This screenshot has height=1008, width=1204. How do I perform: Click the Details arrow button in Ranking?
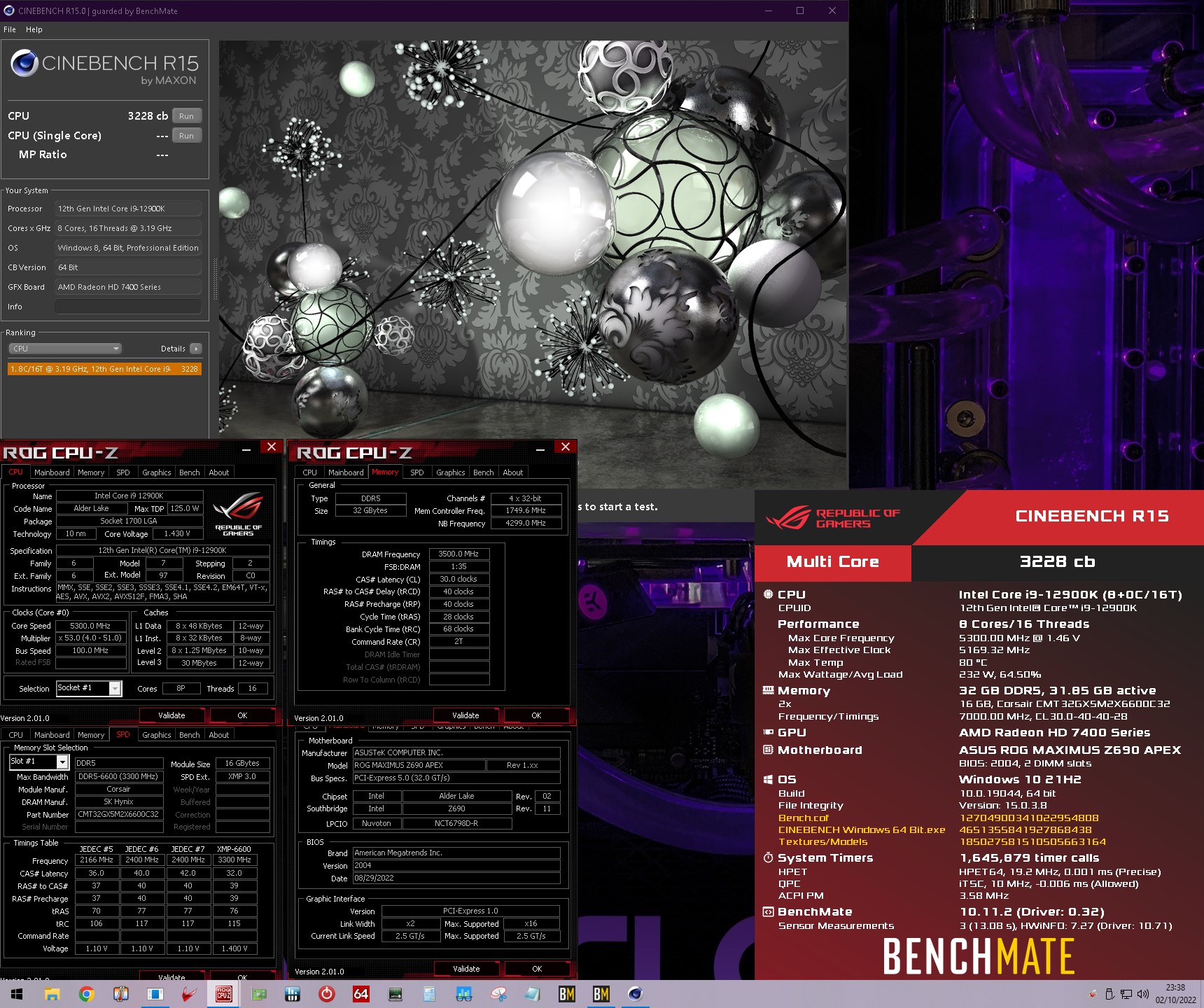click(x=196, y=349)
